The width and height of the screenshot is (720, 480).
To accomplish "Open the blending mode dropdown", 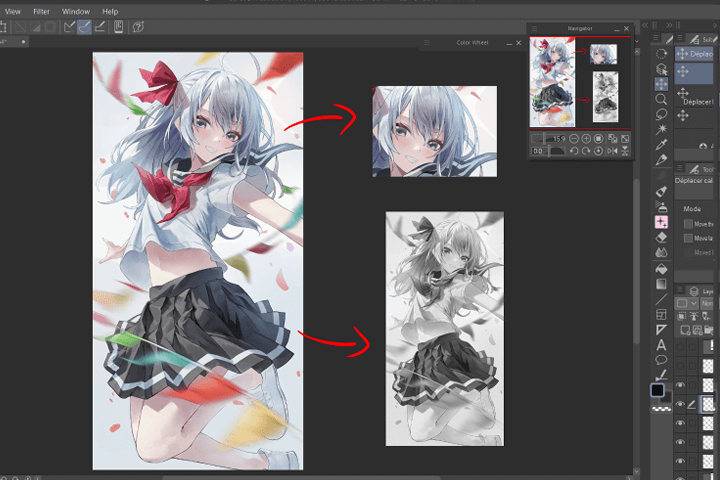I will 707,303.
